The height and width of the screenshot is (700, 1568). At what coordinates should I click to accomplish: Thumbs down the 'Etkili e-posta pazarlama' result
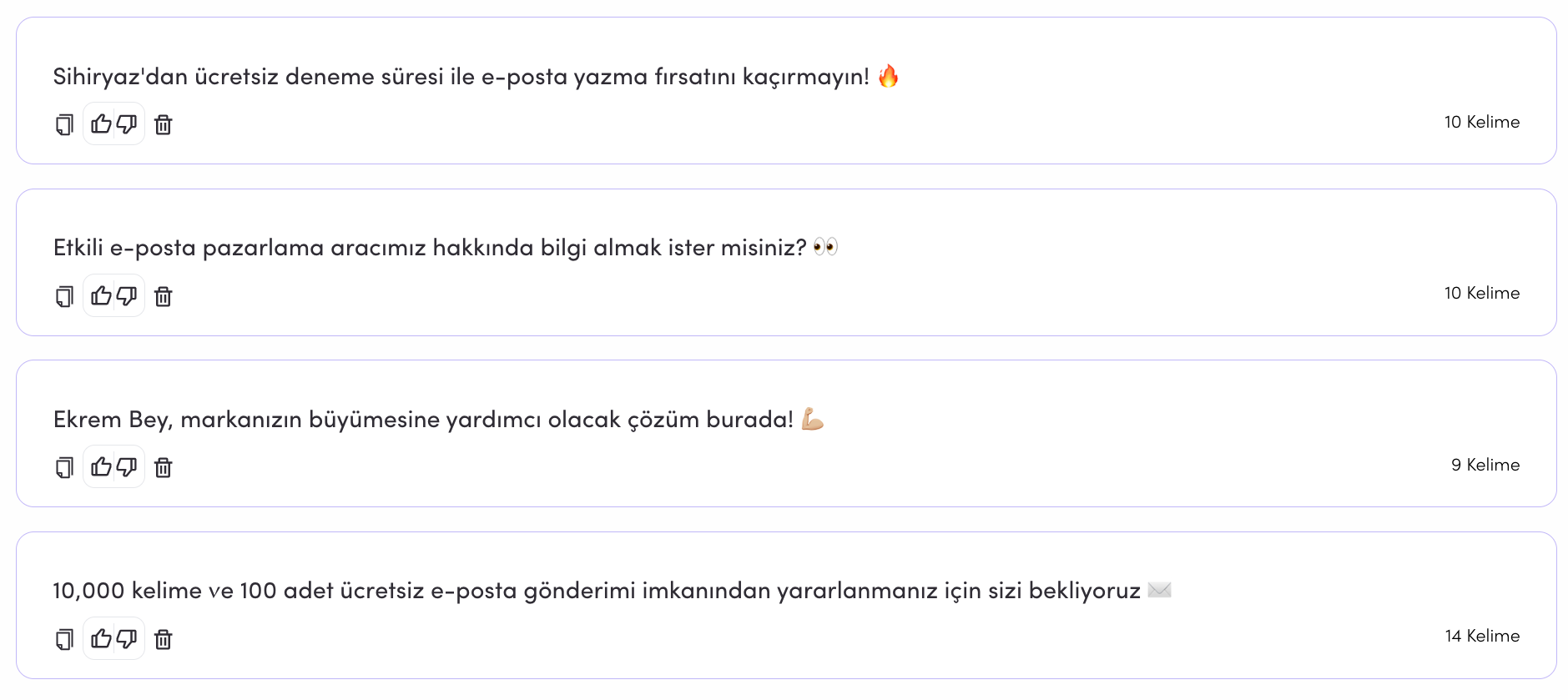point(127,295)
